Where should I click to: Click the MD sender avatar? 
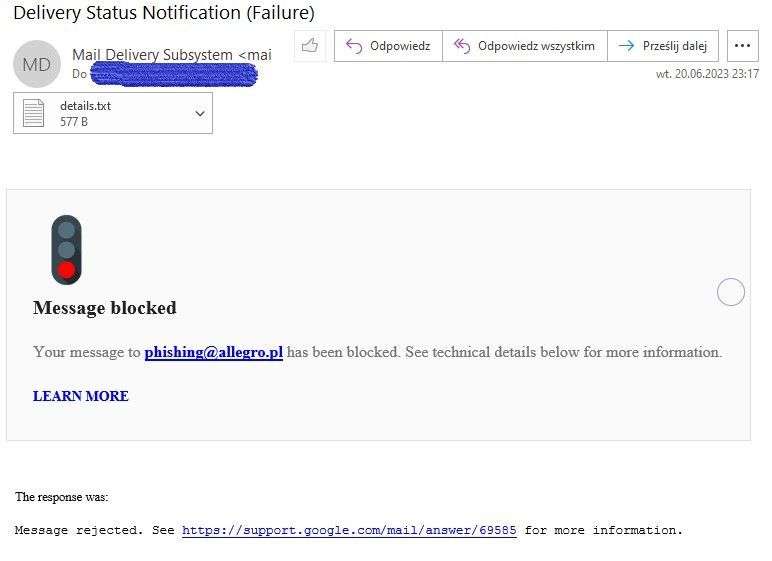(36, 64)
